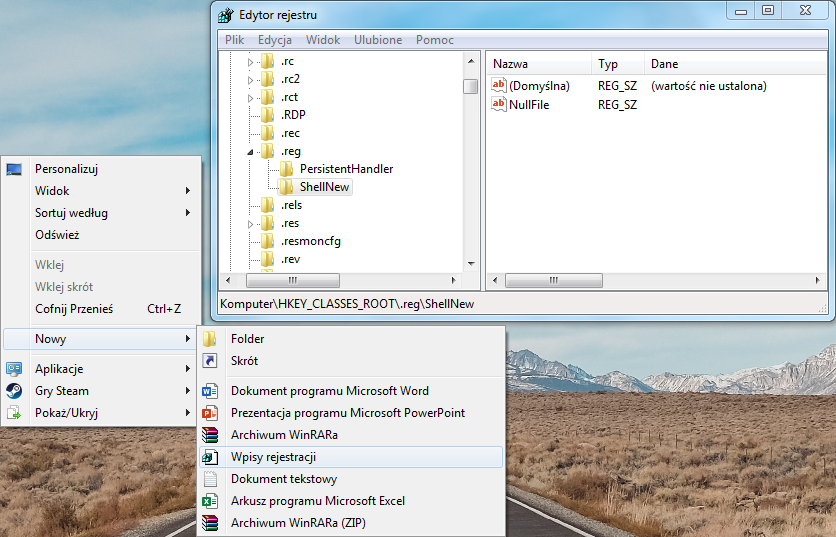Viewport: 836px width, 537px height.
Task: Expand the .rct tree node
Action: click(250, 98)
